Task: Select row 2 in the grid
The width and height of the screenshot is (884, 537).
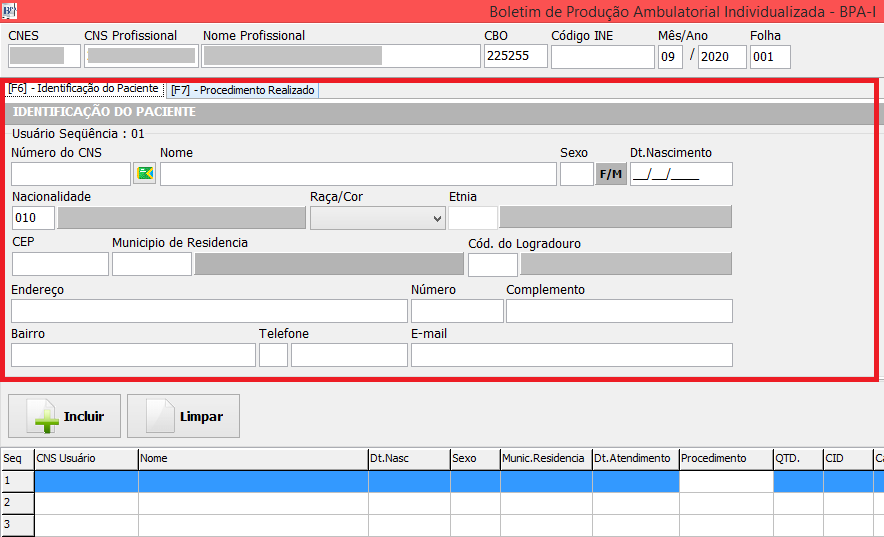Action: 17,503
